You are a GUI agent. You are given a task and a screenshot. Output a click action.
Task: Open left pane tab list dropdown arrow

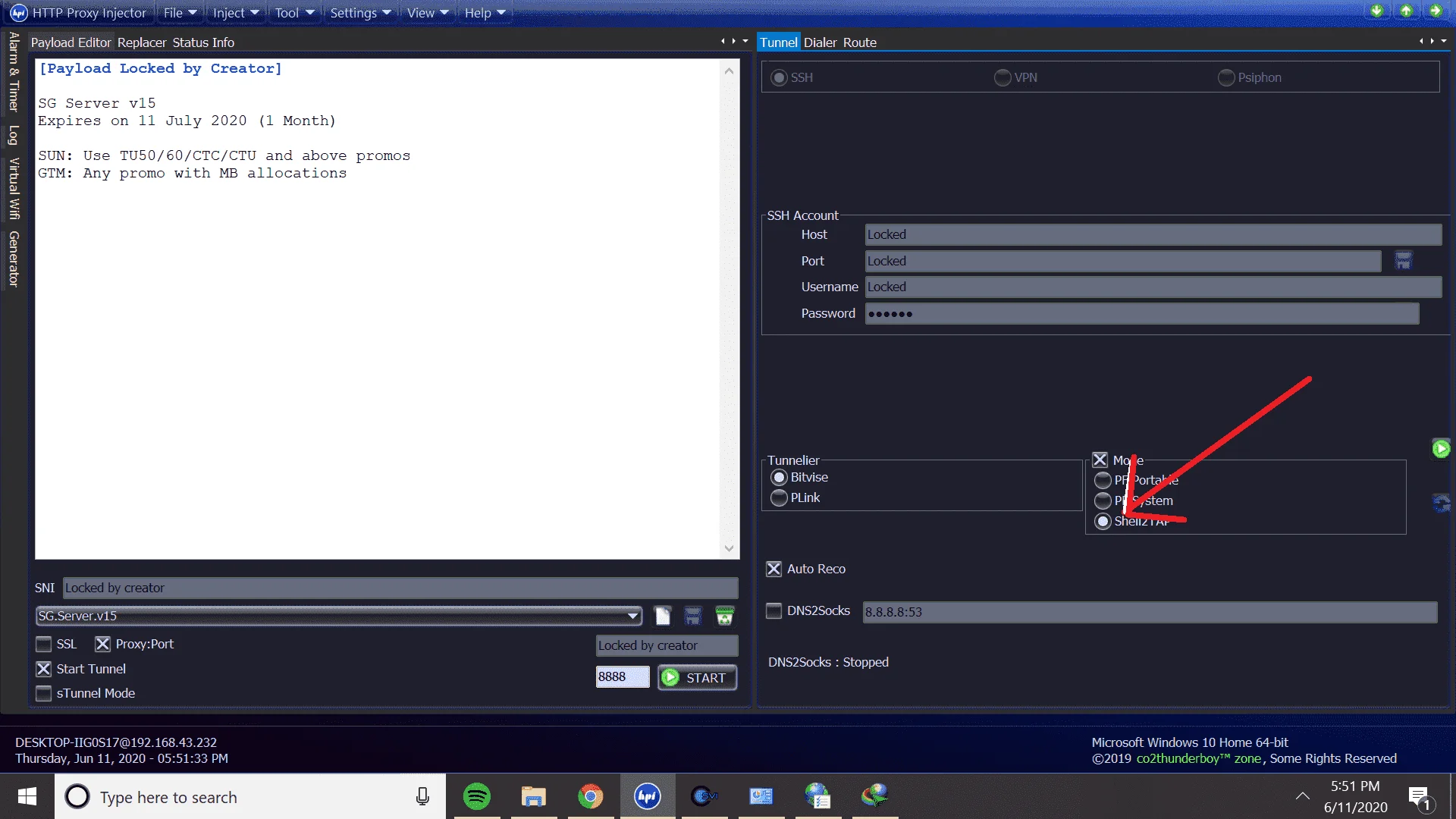(x=745, y=41)
